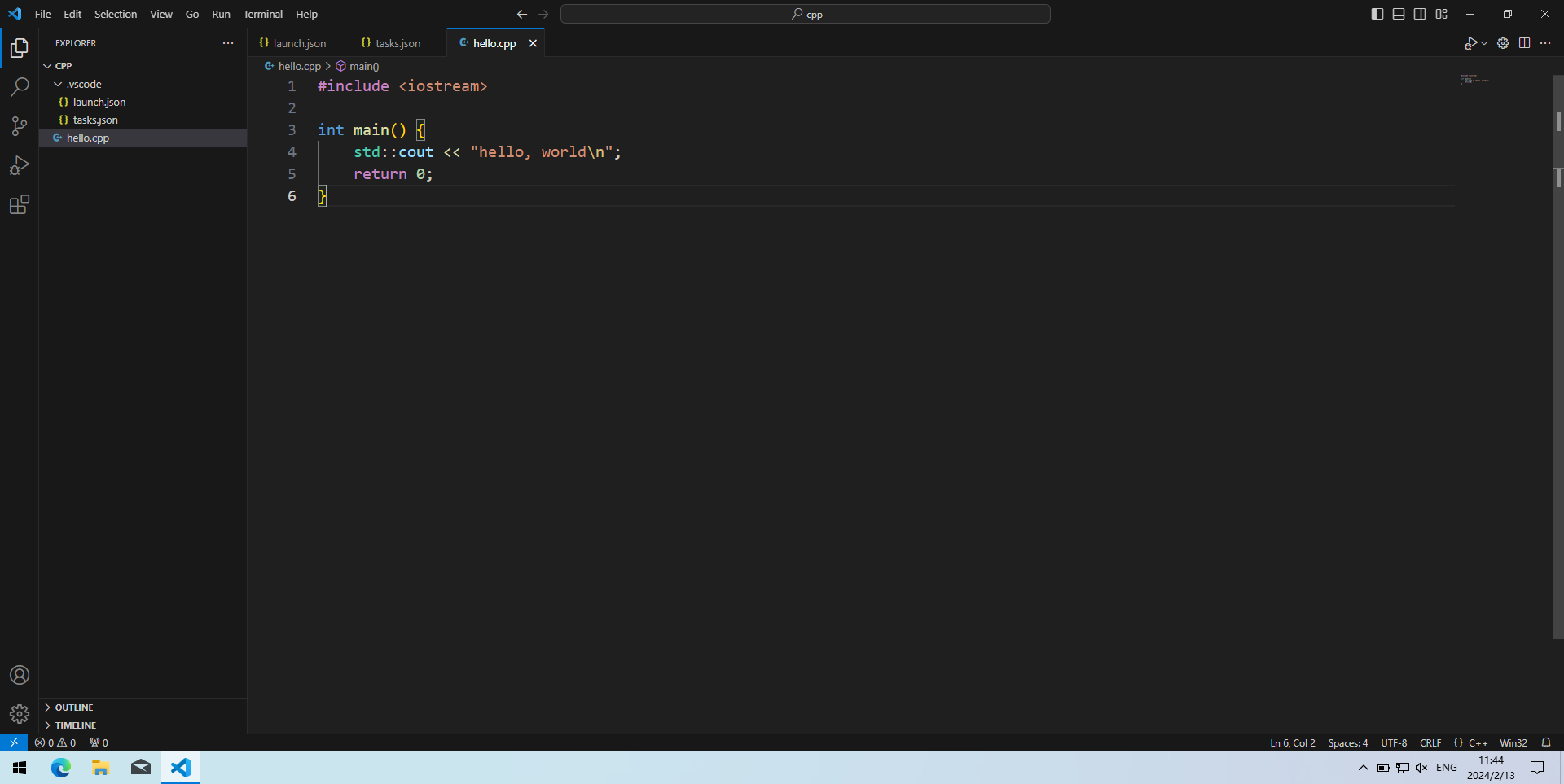Launch Microsoft Edge from taskbar
The height and width of the screenshot is (784, 1564).
[61, 768]
